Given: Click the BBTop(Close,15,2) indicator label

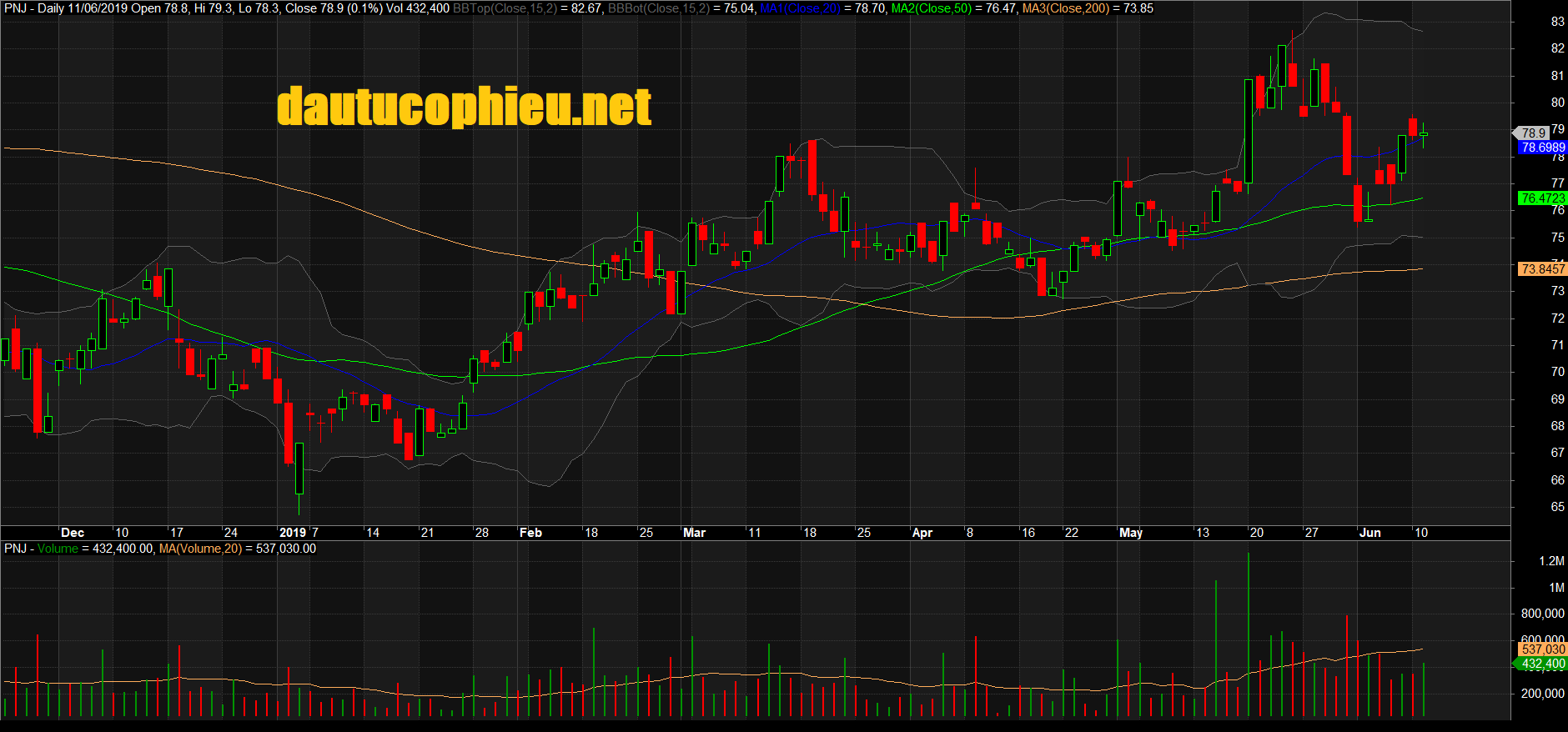Looking at the screenshot, I should coord(505,8).
